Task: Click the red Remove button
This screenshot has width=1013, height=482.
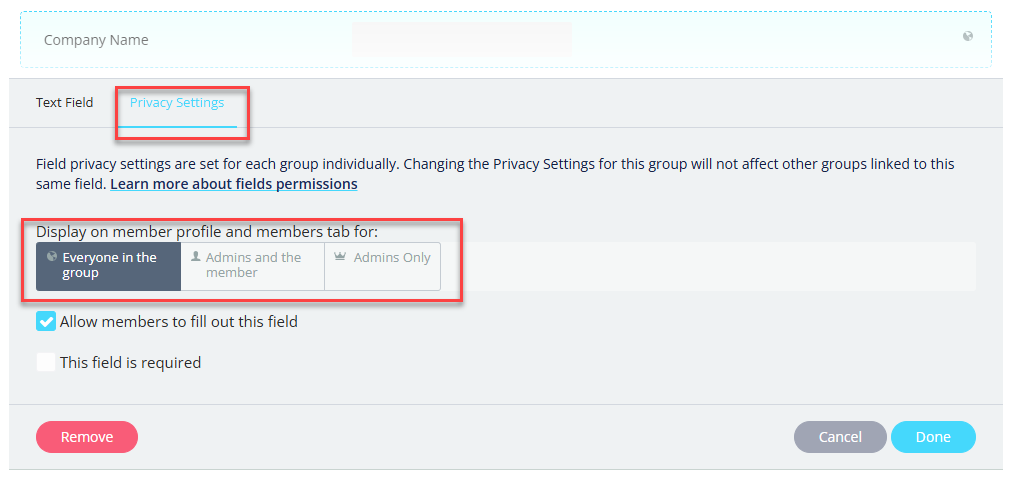Action: point(87,437)
